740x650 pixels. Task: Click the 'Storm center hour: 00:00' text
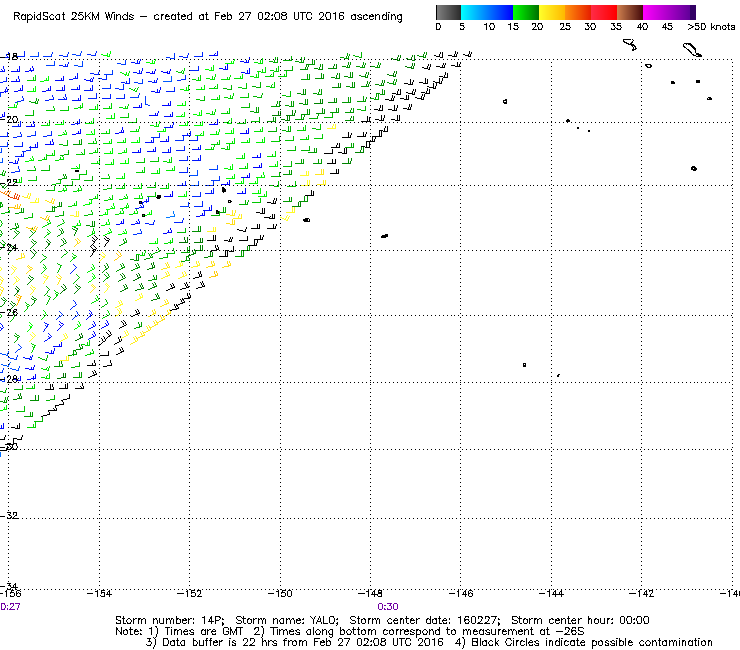(580, 620)
